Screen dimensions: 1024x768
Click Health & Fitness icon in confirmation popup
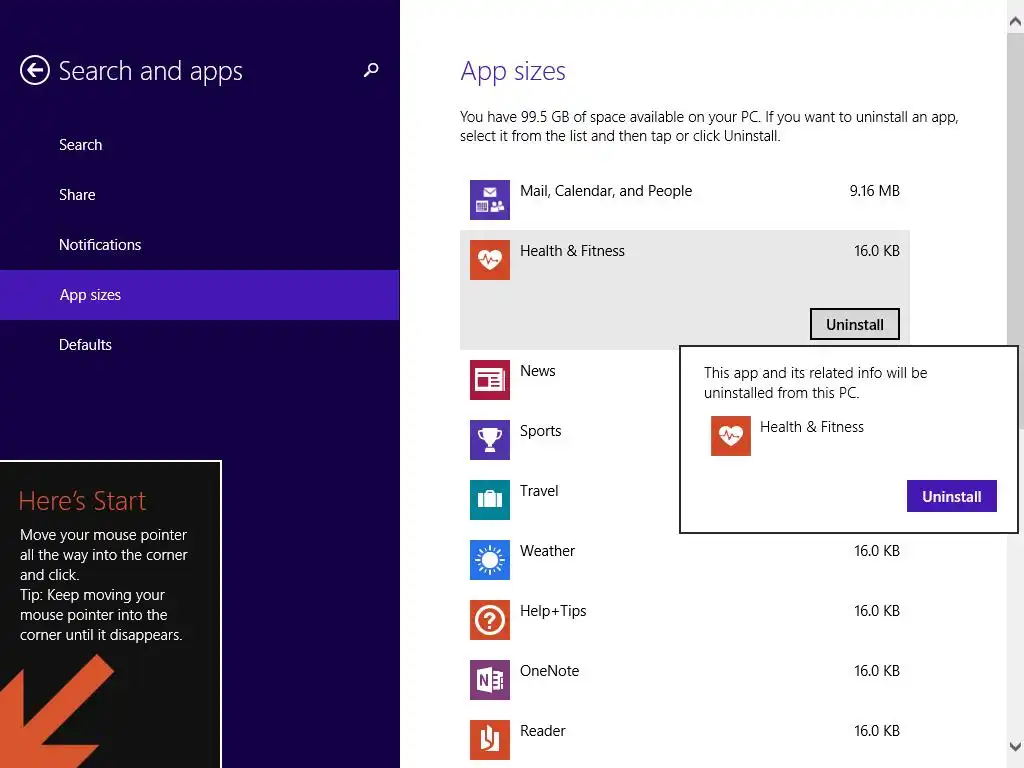pyautogui.click(x=731, y=436)
